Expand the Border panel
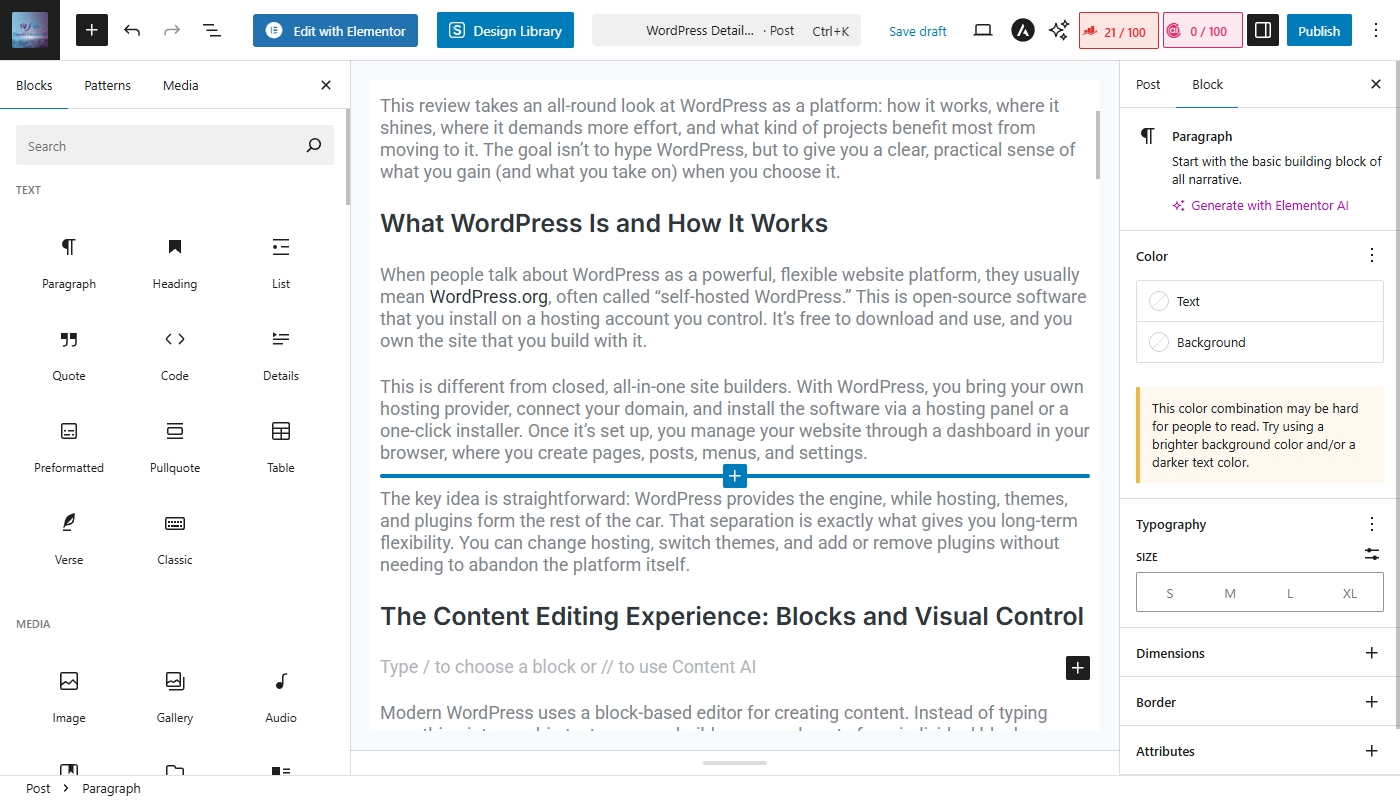This screenshot has width=1400, height=800. (x=1371, y=702)
